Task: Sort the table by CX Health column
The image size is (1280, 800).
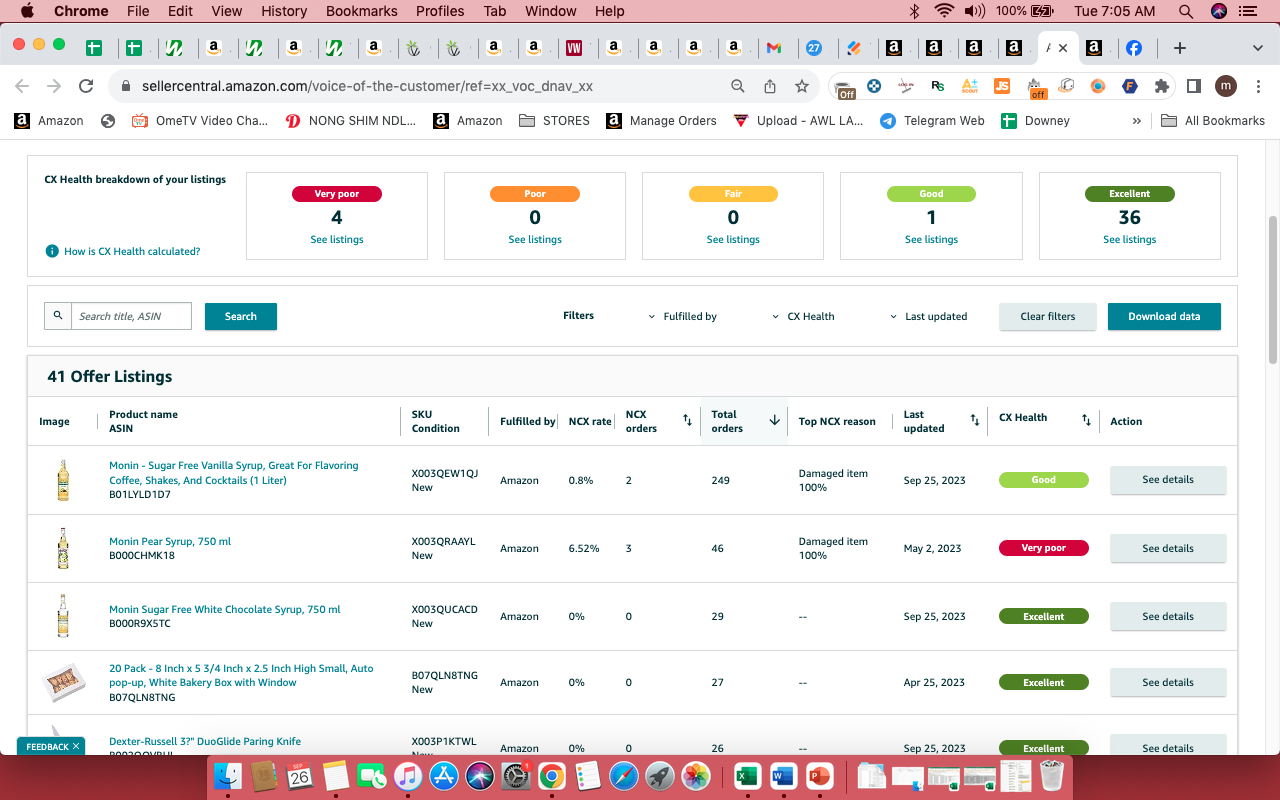Action: coord(1086,421)
